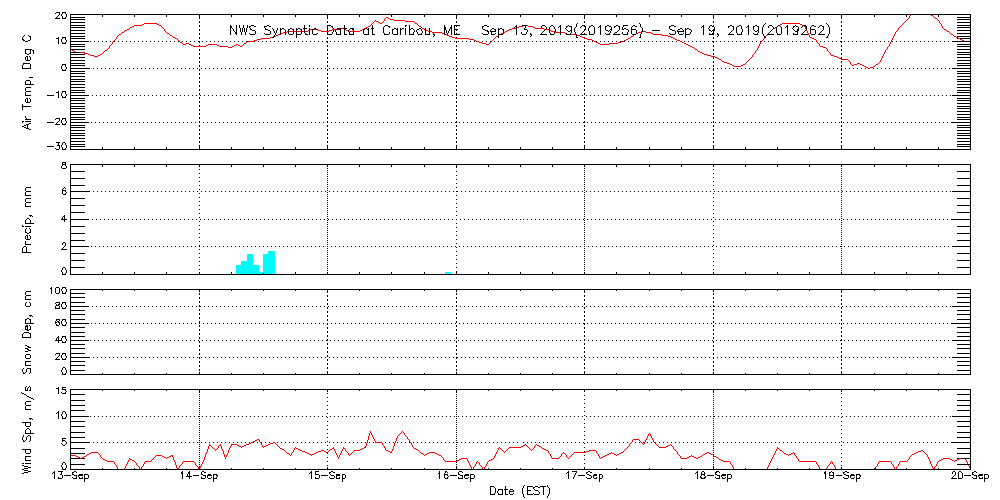The image size is (1000, 500).
Task: Click the tallest cyan precipitation bar on 14-Sep
Action: click(271, 261)
